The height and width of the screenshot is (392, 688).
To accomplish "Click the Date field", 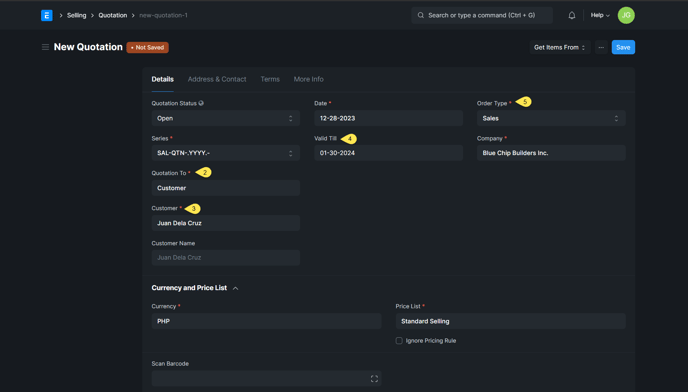I will [x=388, y=118].
